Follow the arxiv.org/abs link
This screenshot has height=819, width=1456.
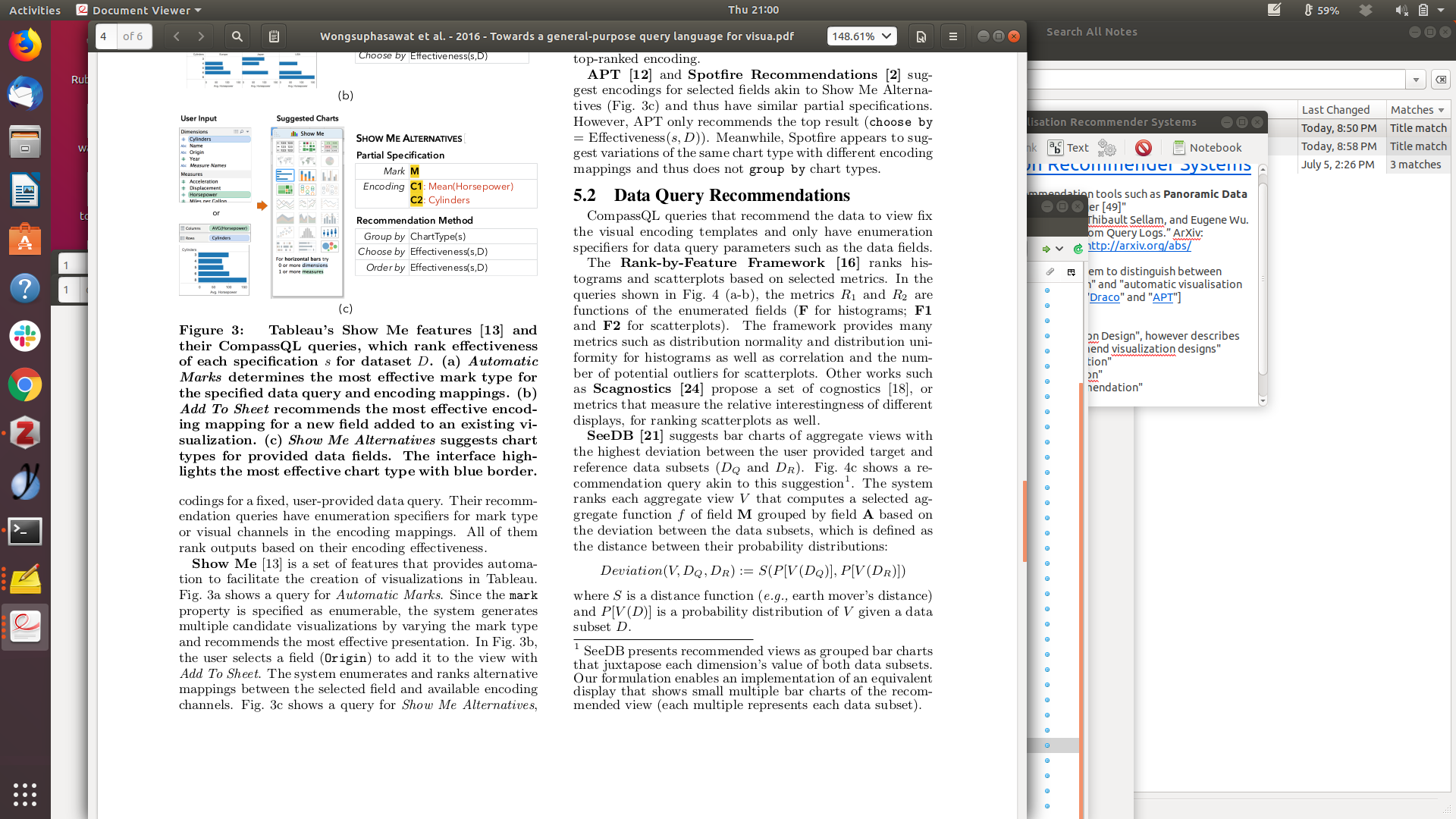pyautogui.click(x=1139, y=246)
